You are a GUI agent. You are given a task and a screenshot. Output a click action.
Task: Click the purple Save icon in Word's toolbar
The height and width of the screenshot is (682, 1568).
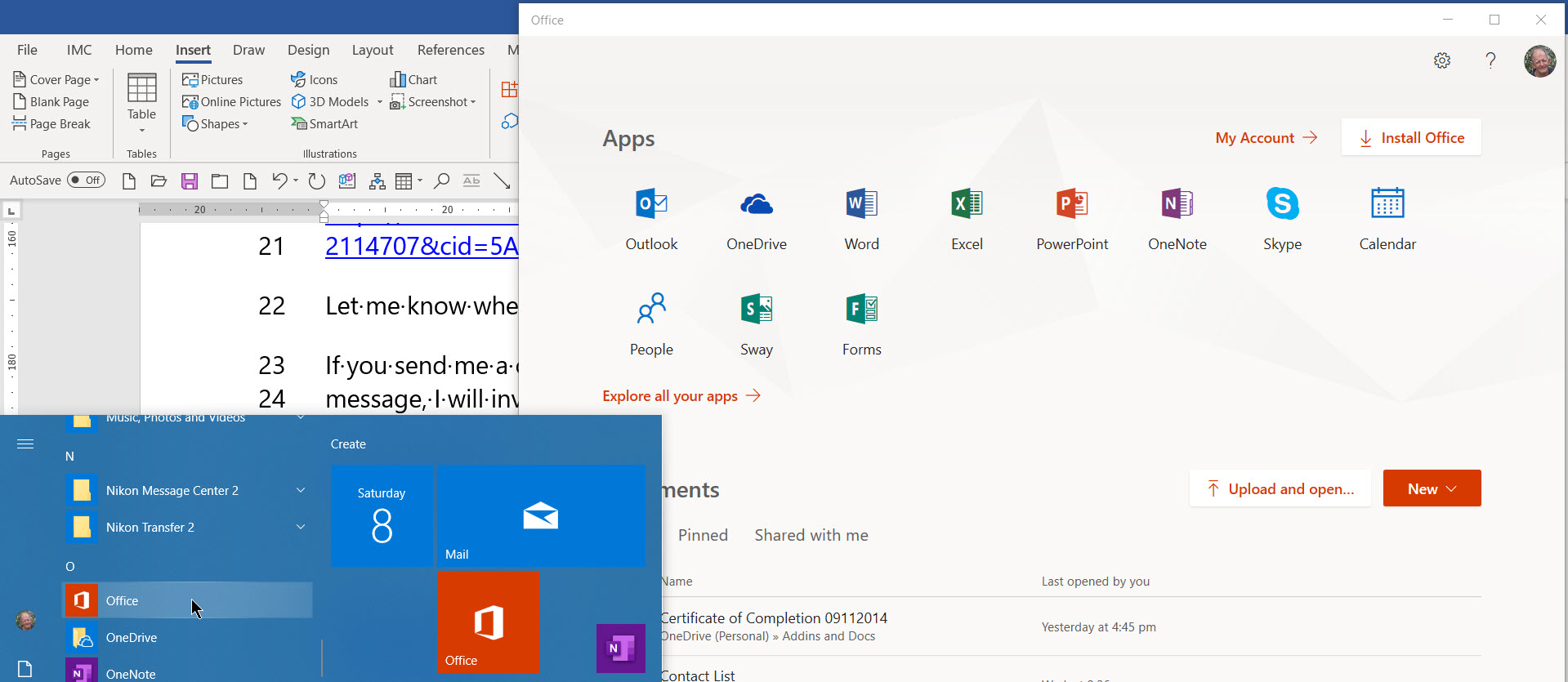pos(190,181)
